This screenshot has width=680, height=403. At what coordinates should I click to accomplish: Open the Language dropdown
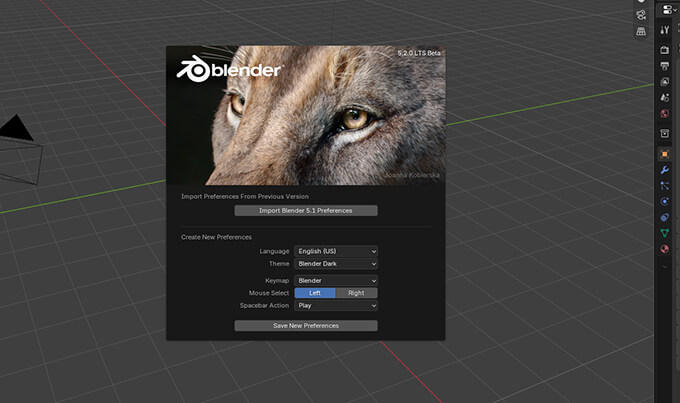[x=336, y=251]
